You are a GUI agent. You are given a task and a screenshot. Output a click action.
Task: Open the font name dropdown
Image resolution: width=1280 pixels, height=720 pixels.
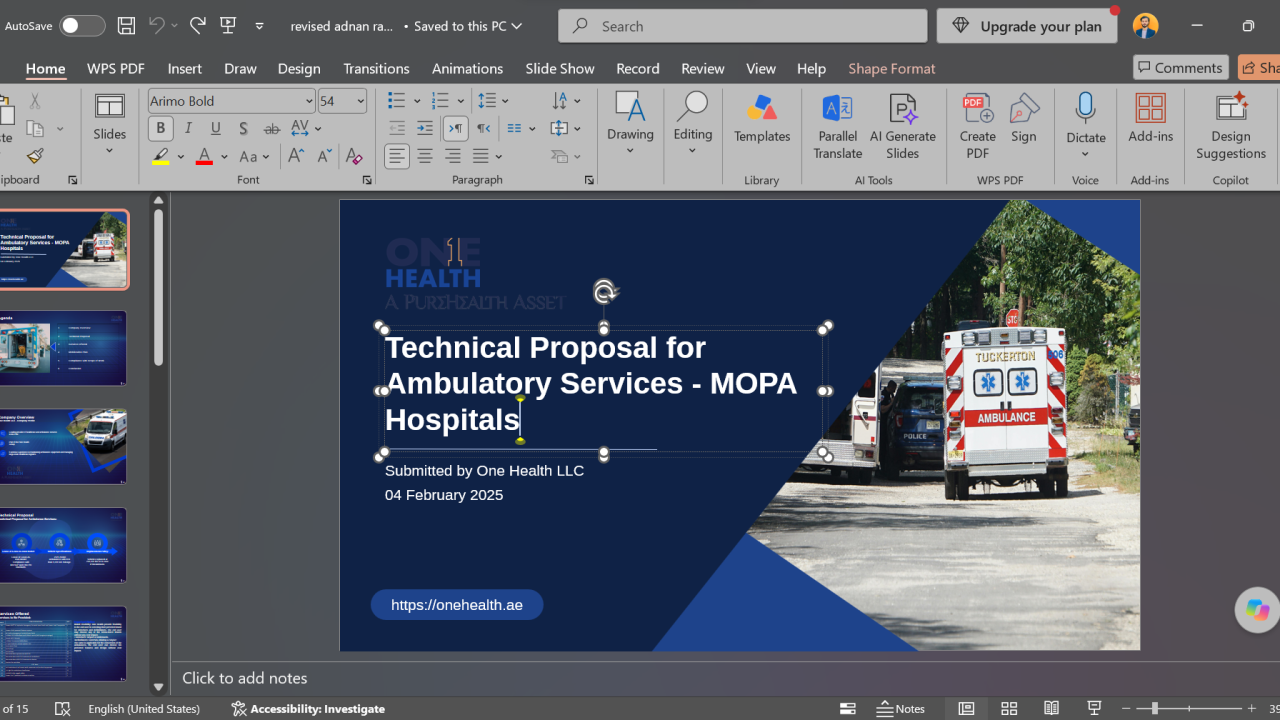tap(309, 101)
